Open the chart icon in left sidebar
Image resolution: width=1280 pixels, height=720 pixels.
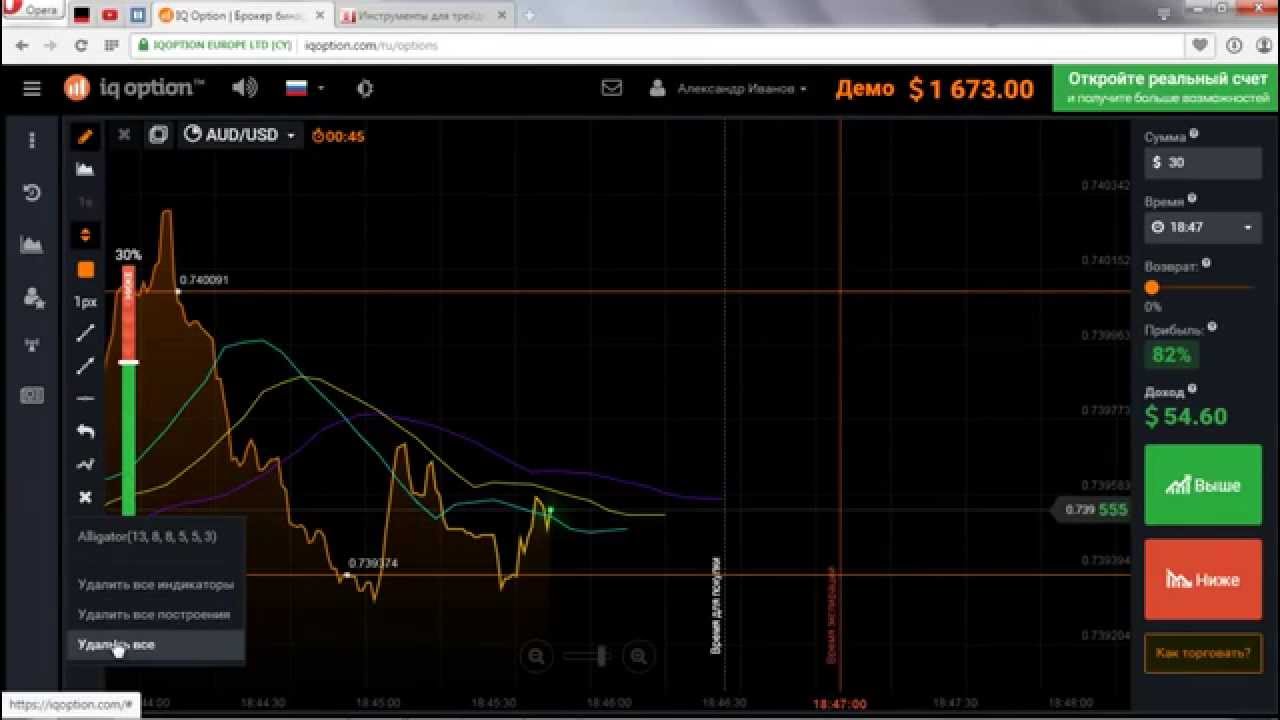click(x=32, y=244)
